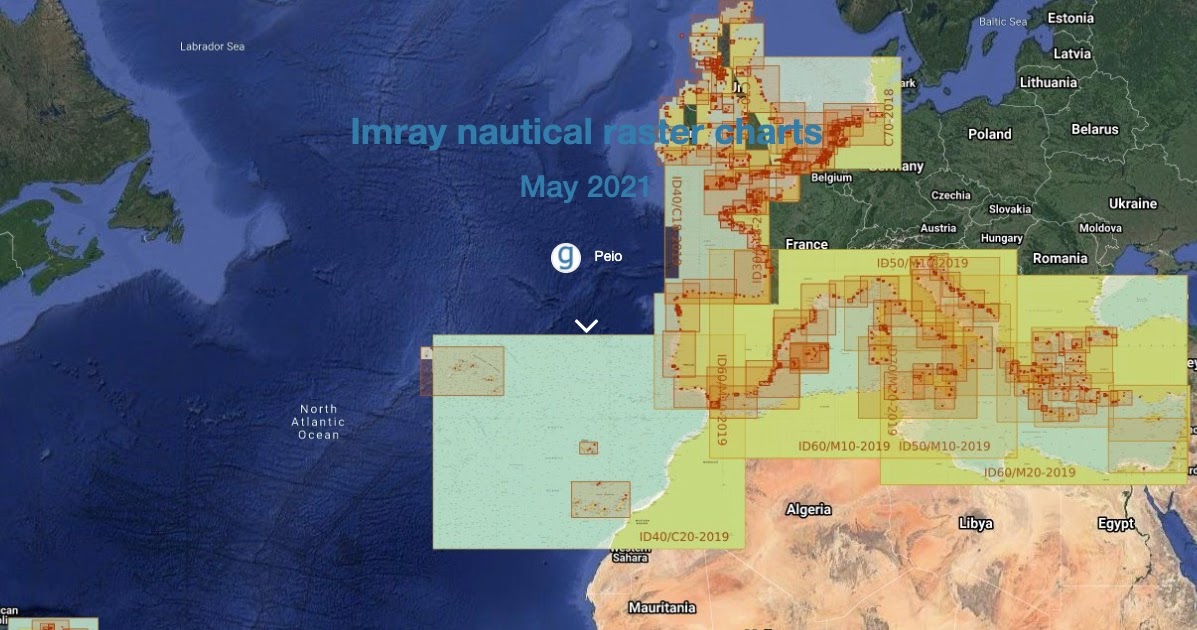The height and width of the screenshot is (630, 1197).
Task: Select the France map label
Action: [x=806, y=243]
